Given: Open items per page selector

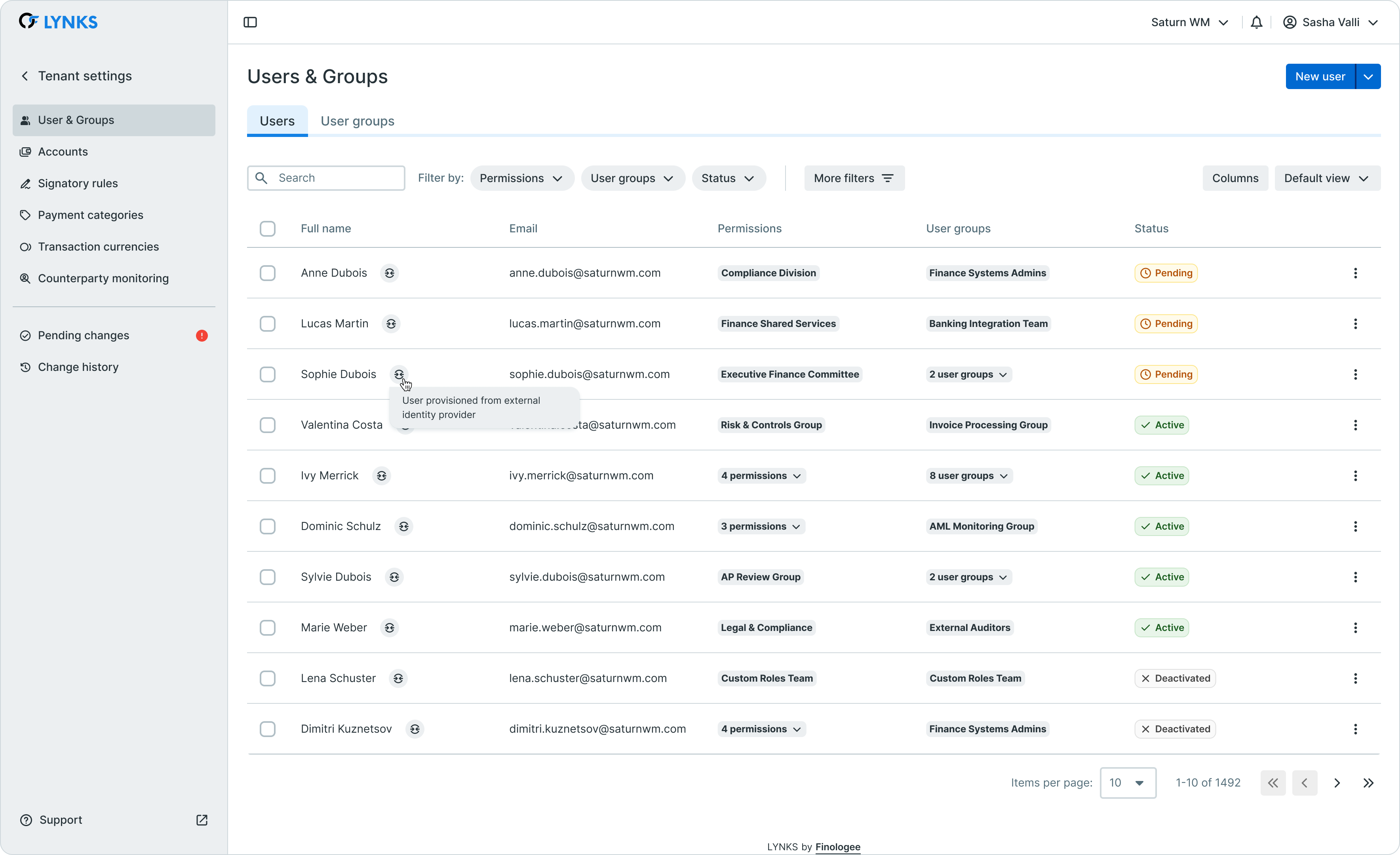Looking at the screenshot, I should (x=1127, y=783).
